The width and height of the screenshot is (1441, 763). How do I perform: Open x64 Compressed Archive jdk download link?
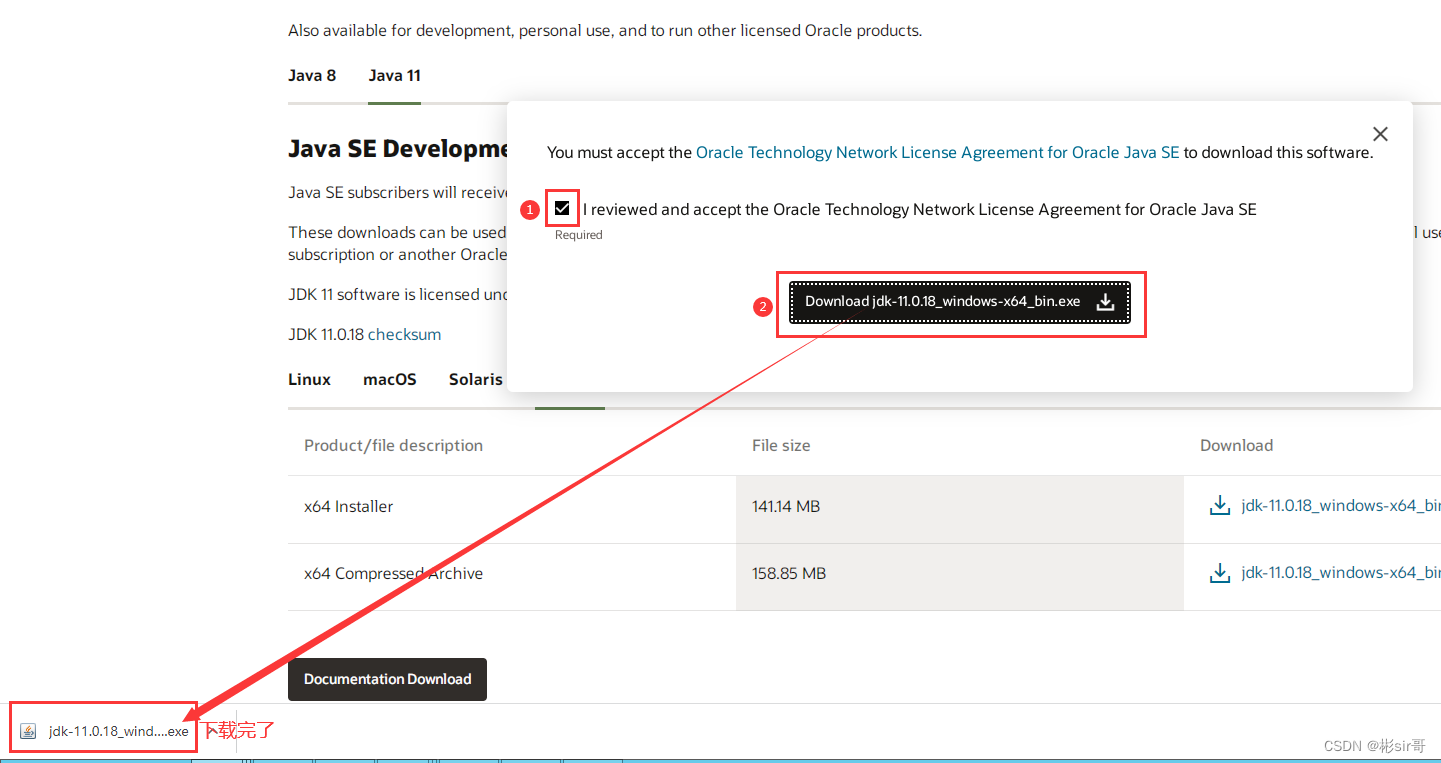pyautogui.click(x=1341, y=573)
